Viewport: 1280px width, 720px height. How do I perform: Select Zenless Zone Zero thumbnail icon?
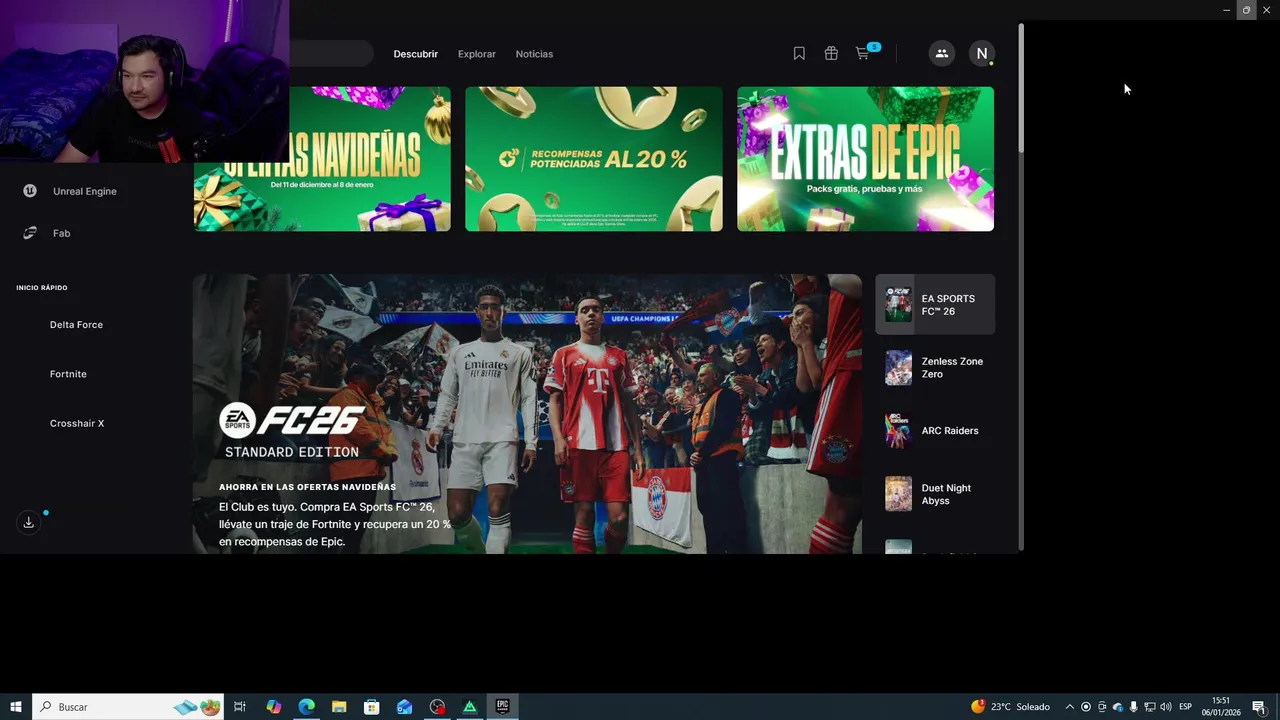(x=898, y=367)
